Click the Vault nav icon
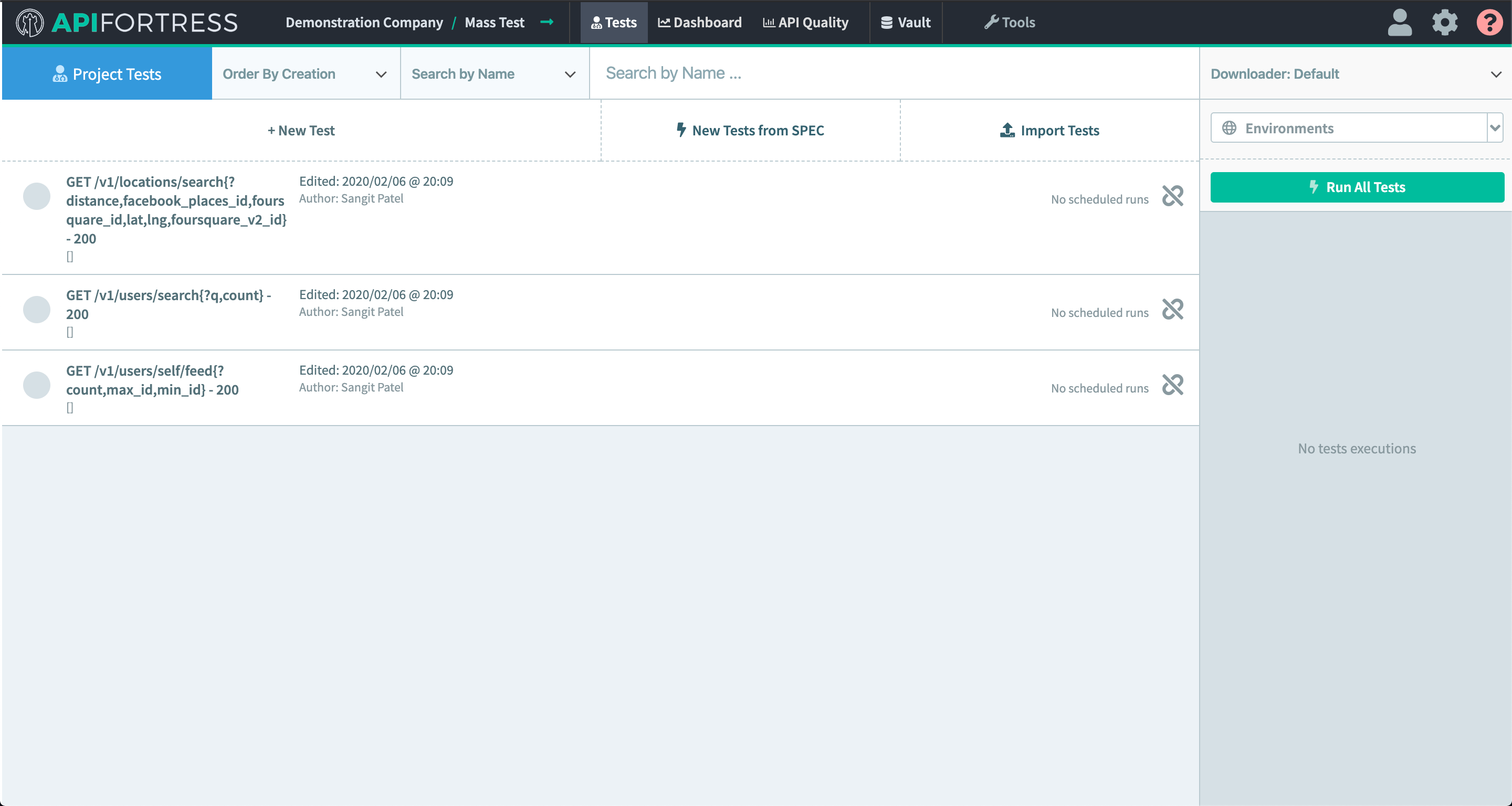Screen dimensions: 1512x806 [886, 22]
